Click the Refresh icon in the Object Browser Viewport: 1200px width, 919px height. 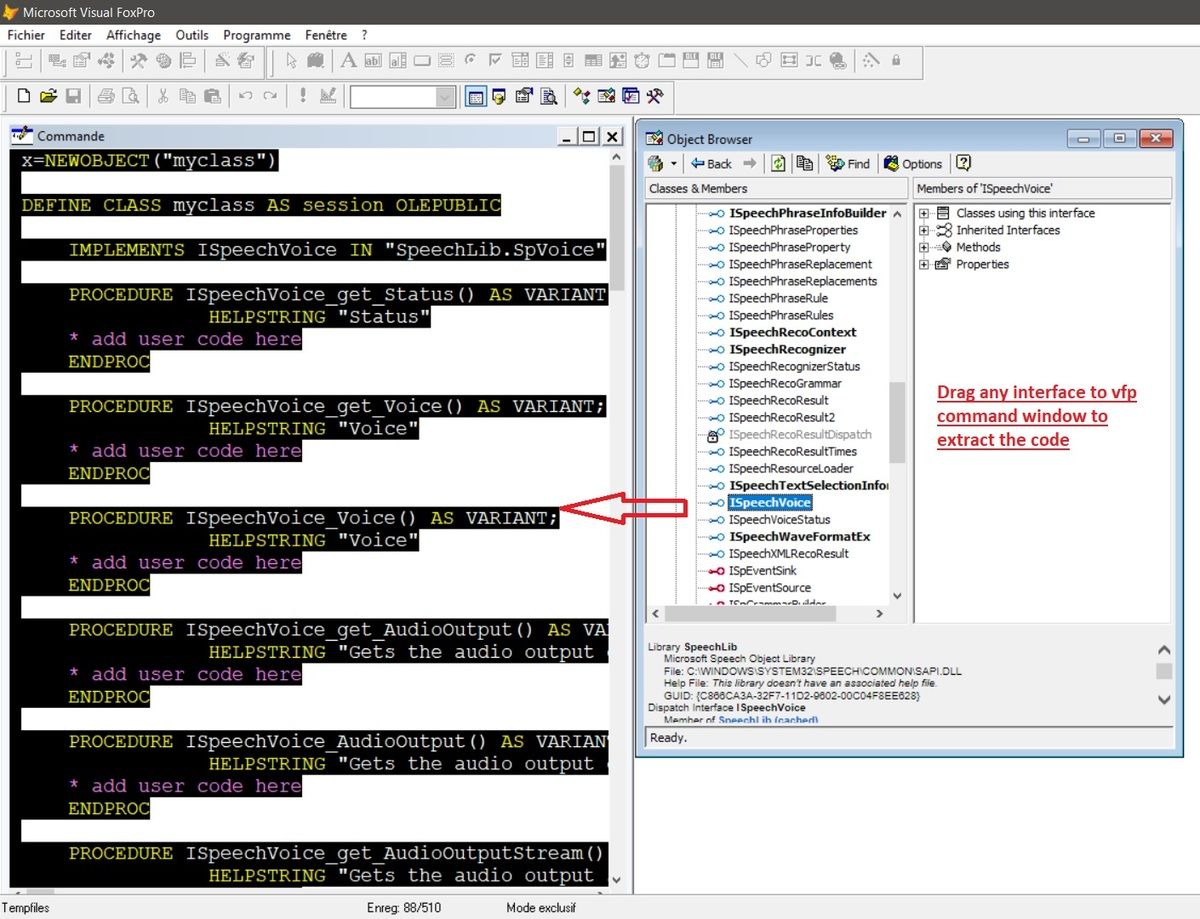pyautogui.click(x=778, y=162)
